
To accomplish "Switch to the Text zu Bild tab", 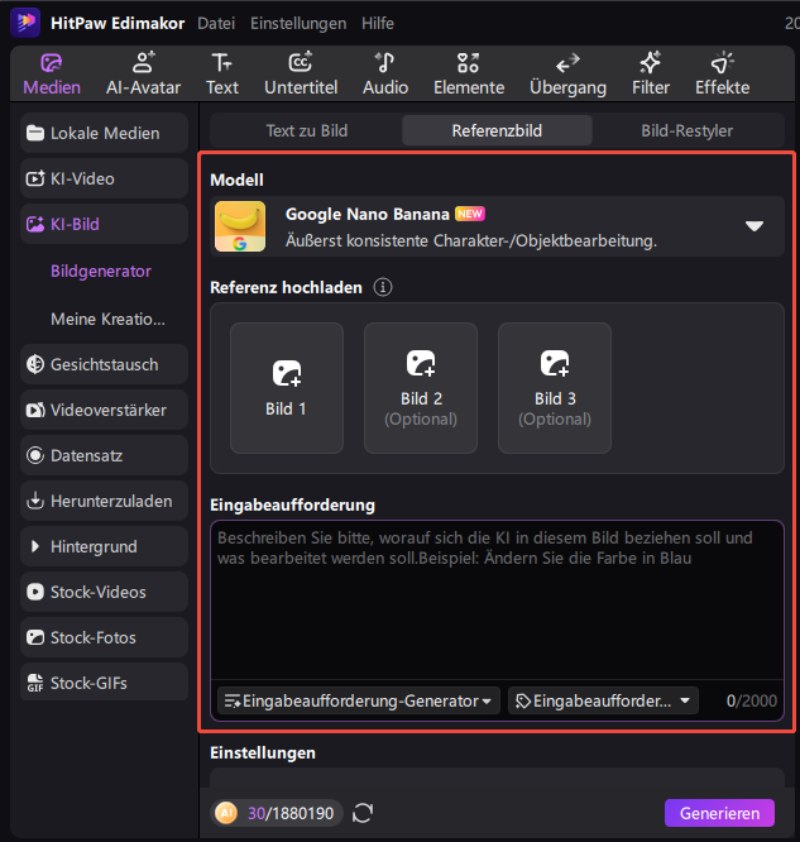I will (x=307, y=130).
